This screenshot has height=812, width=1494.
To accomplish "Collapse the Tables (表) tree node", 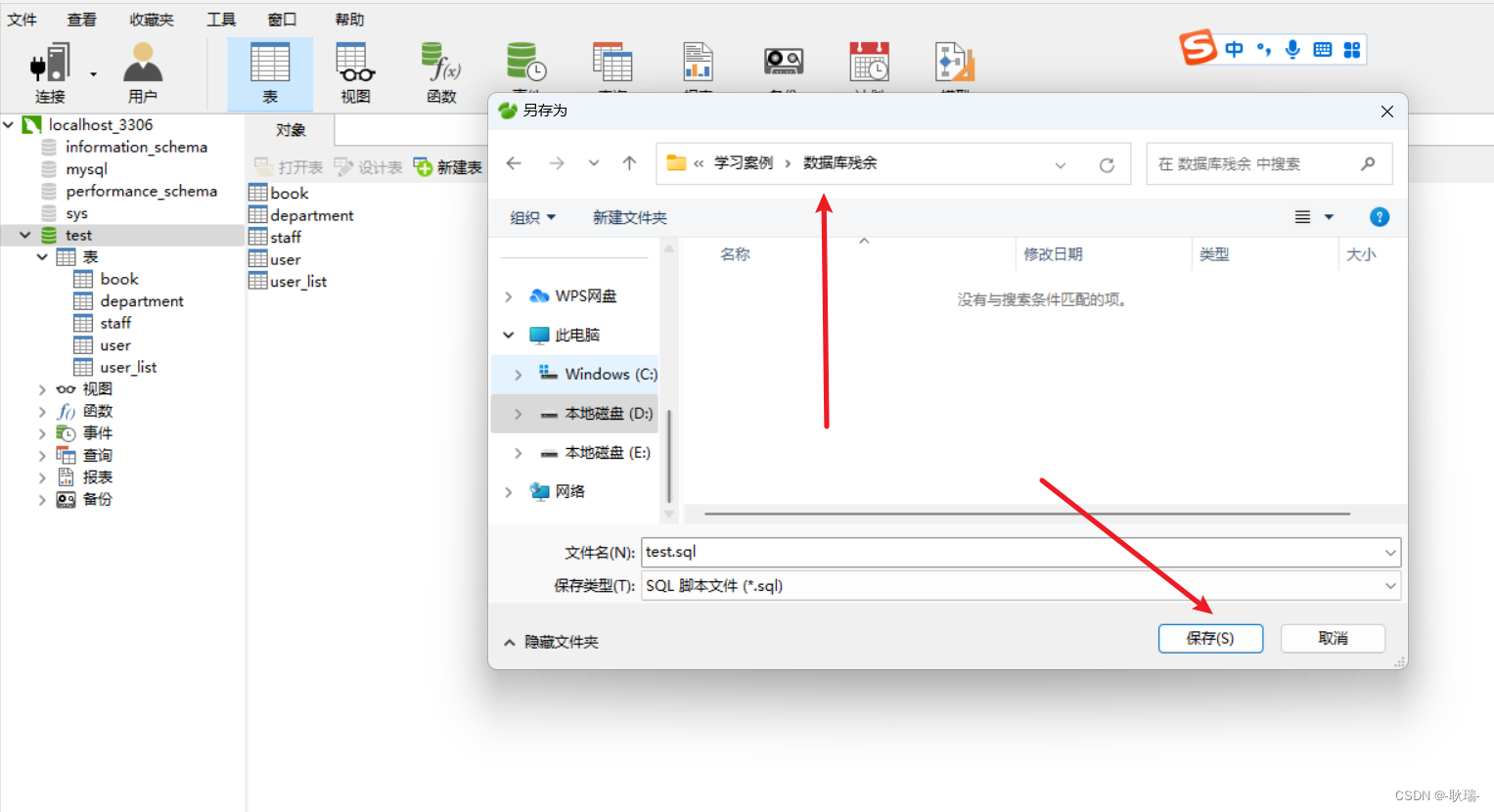I will tap(42, 257).
